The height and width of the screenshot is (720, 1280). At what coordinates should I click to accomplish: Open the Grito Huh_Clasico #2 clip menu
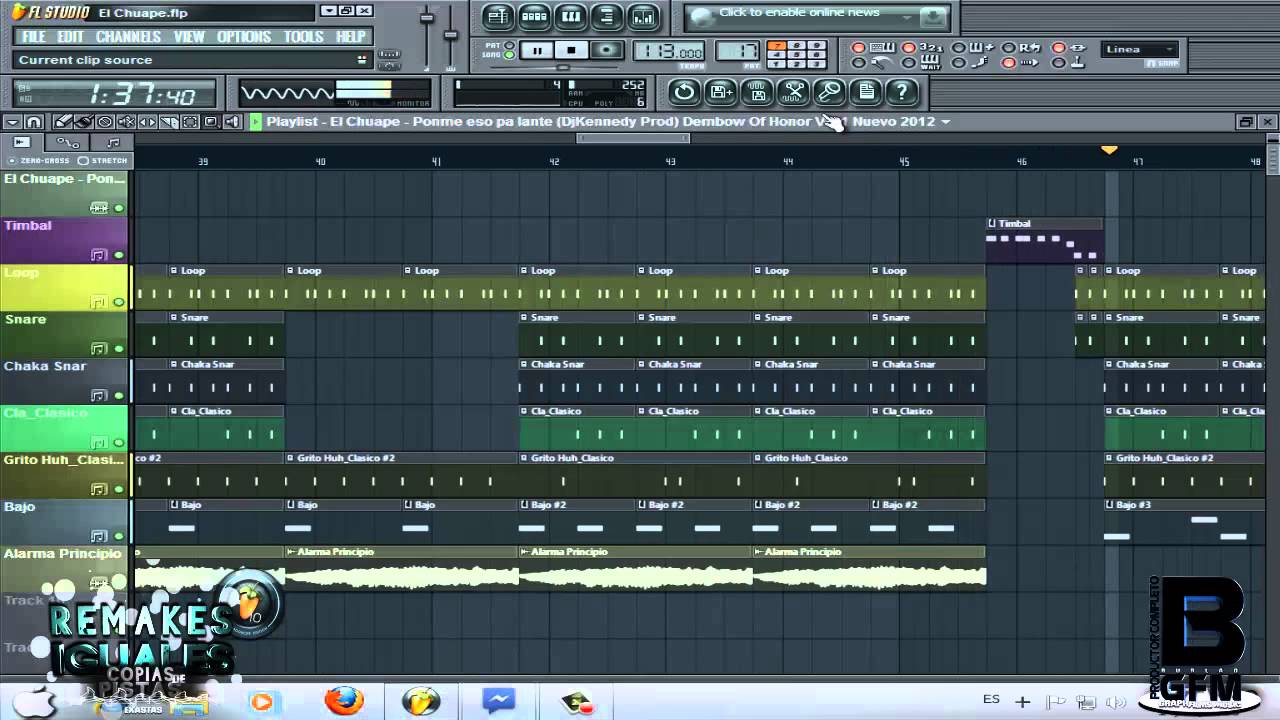point(290,458)
